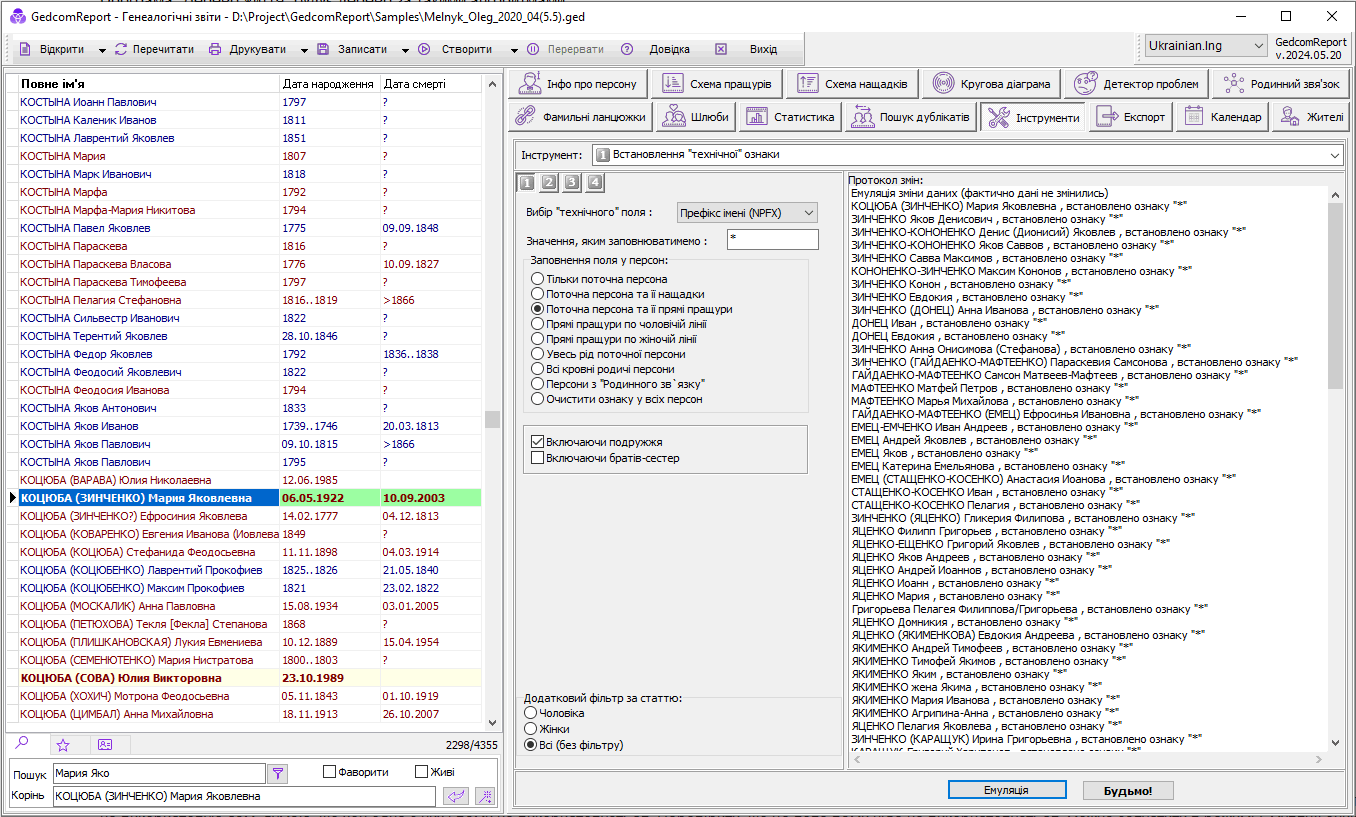Open the Кругова діаграма view
1356x817 pixels.
click(x=991, y=84)
